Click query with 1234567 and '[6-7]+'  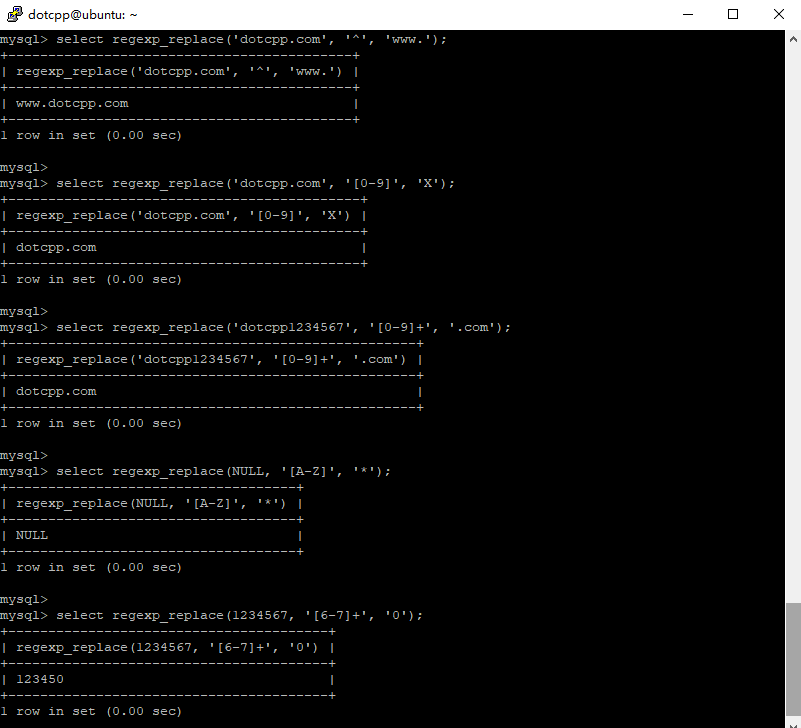pos(240,616)
